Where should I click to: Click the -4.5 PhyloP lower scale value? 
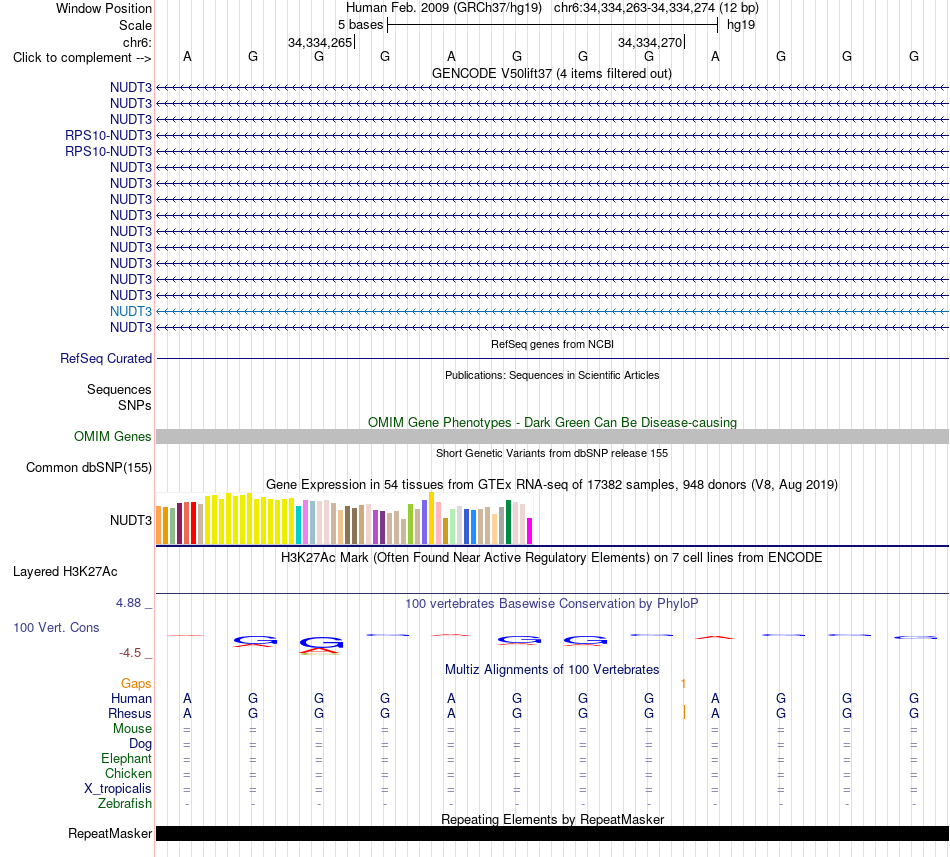pyautogui.click(x=130, y=653)
